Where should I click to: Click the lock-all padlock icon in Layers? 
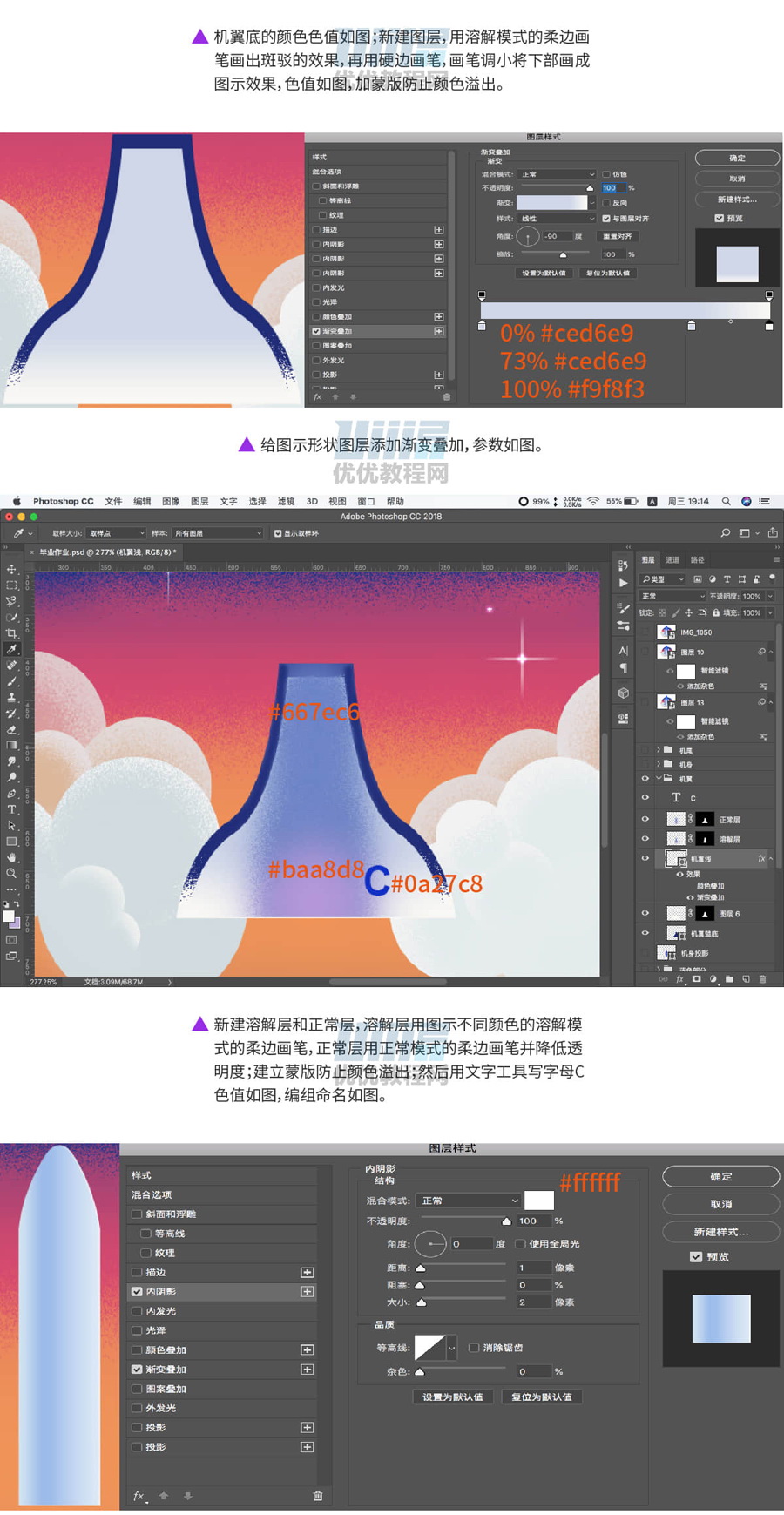[716, 612]
